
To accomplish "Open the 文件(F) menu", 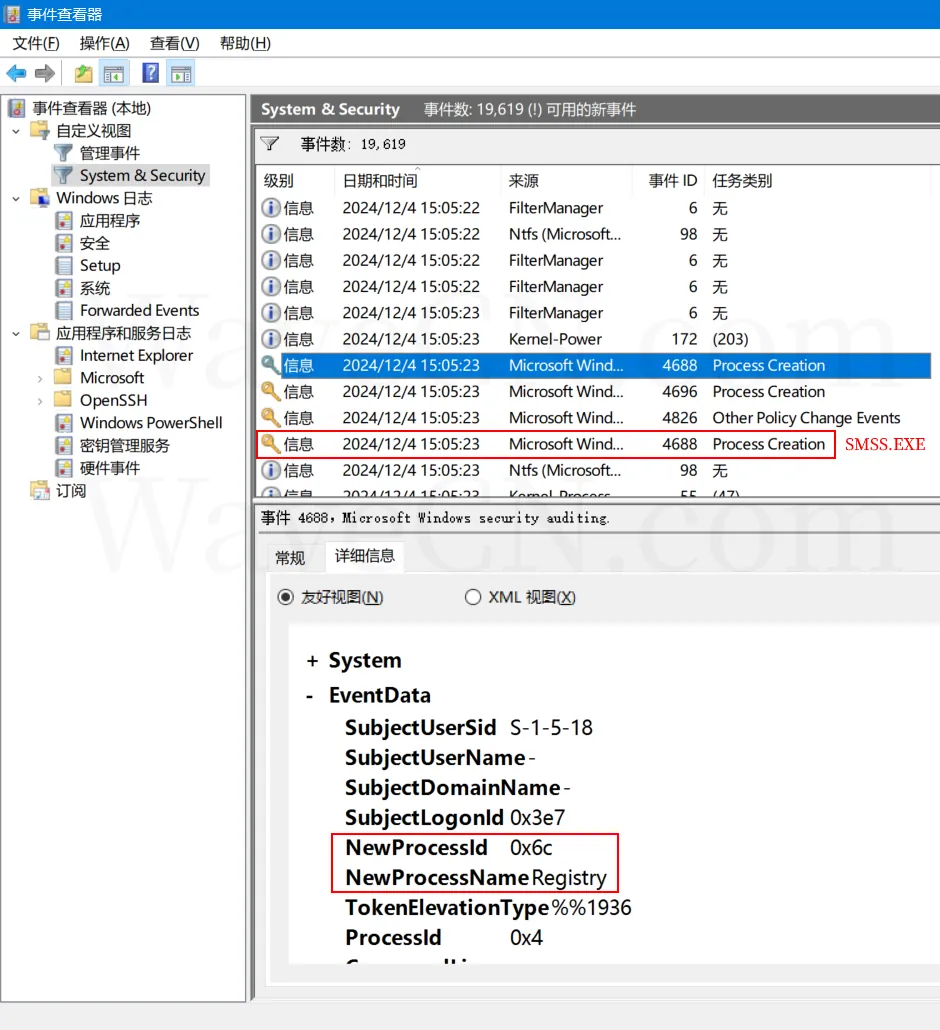I will click(36, 43).
